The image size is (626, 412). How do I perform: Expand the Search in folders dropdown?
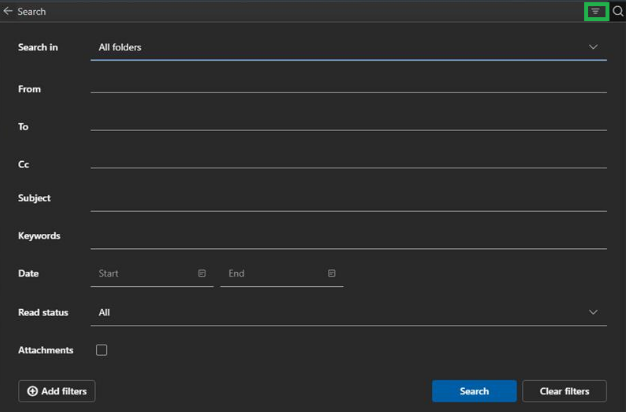349,48
